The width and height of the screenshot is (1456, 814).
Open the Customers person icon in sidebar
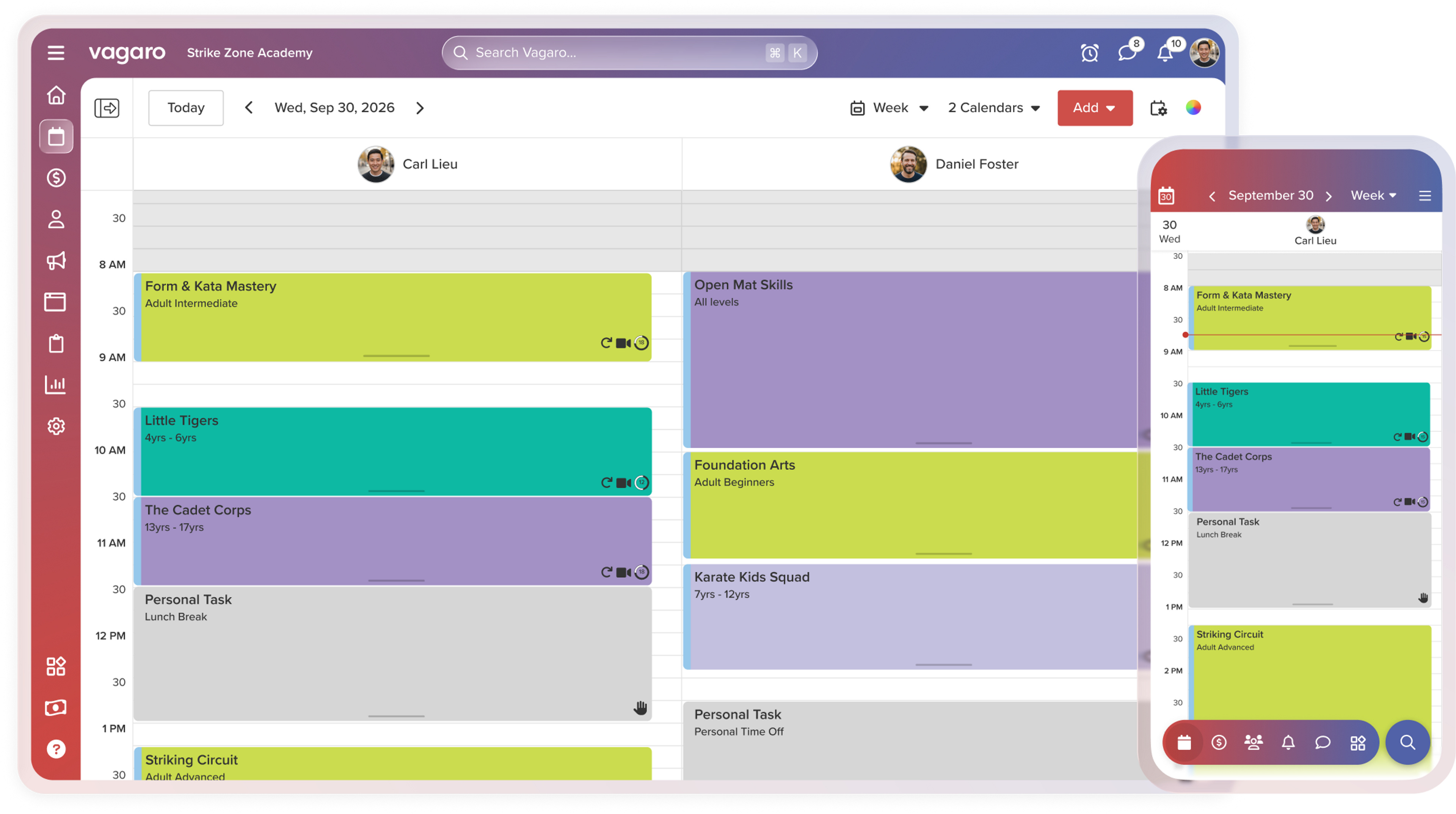pos(56,219)
